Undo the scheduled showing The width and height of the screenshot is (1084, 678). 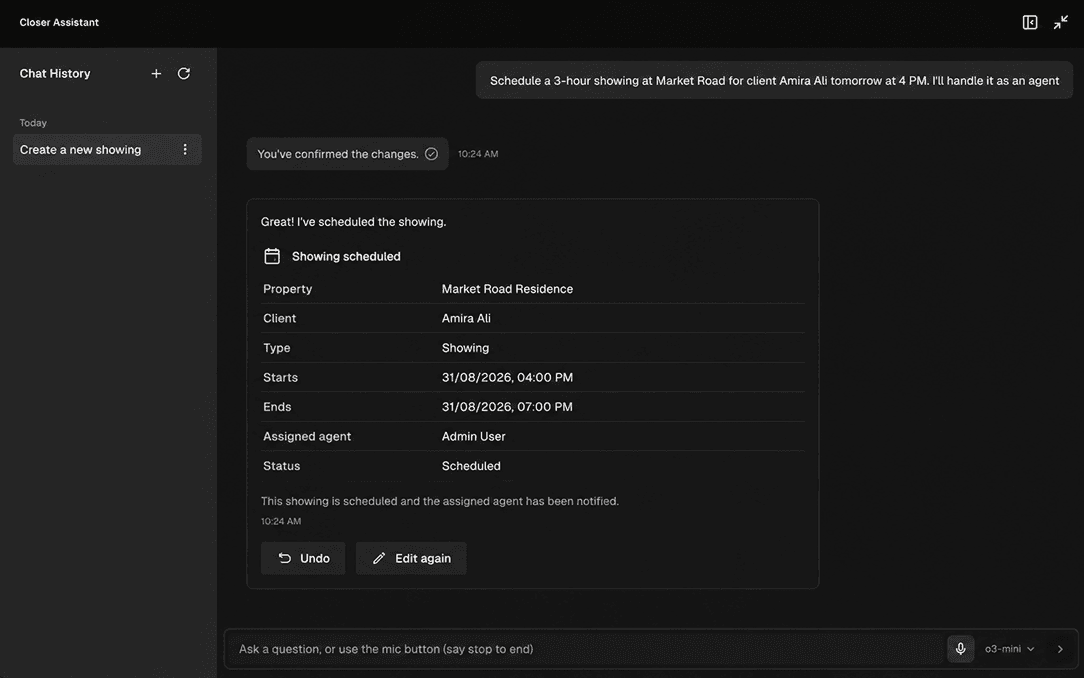tap(303, 558)
